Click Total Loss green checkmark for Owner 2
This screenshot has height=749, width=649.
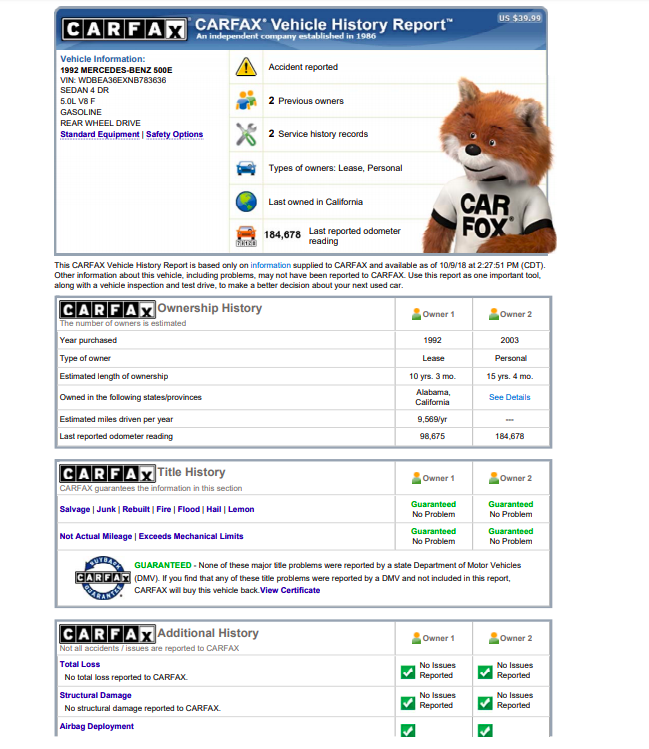coord(485,672)
